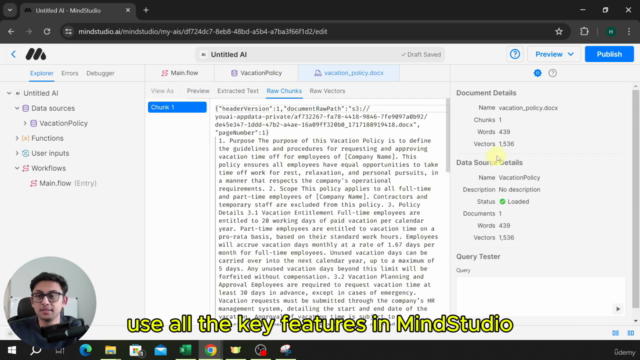Select the vacation_policy.docx editor tab
Screen dimensions: 640x360
(x=349, y=73)
